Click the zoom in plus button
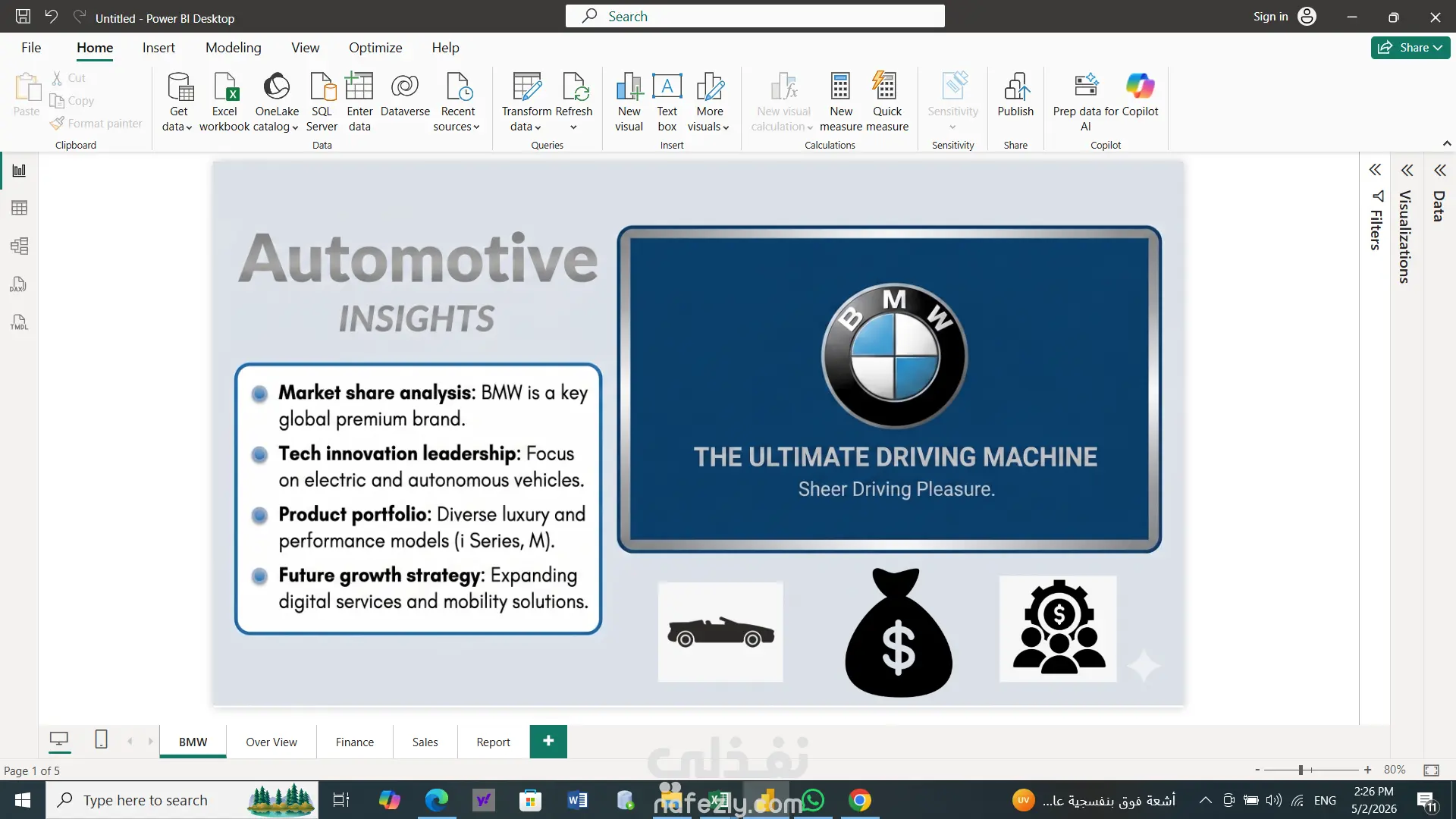Viewport: 1456px width, 819px height. pyautogui.click(x=1367, y=770)
